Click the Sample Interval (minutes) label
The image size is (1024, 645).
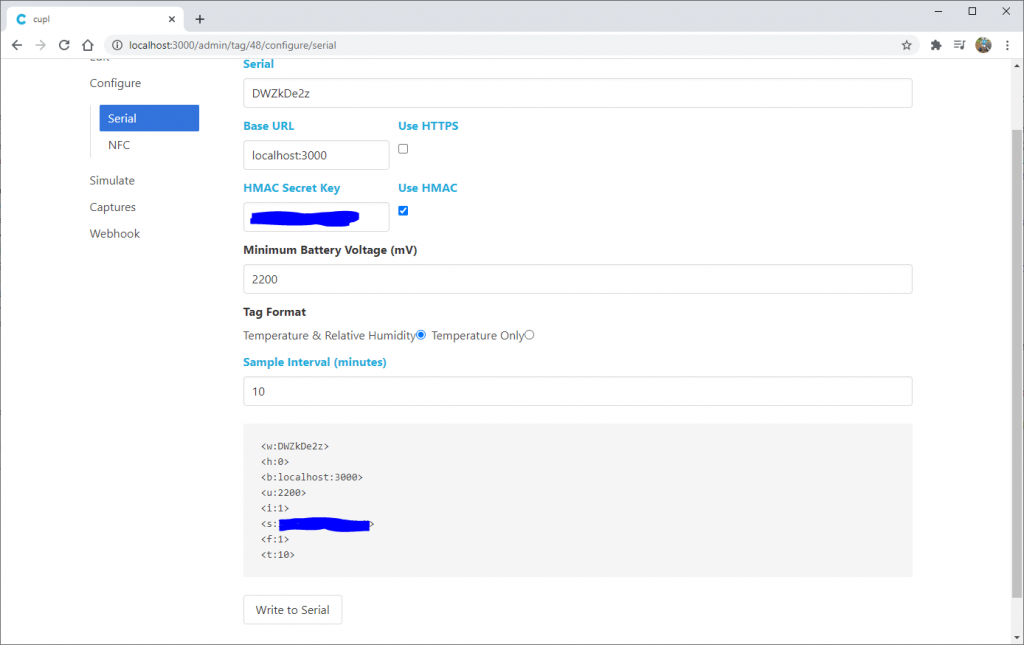pos(315,362)
